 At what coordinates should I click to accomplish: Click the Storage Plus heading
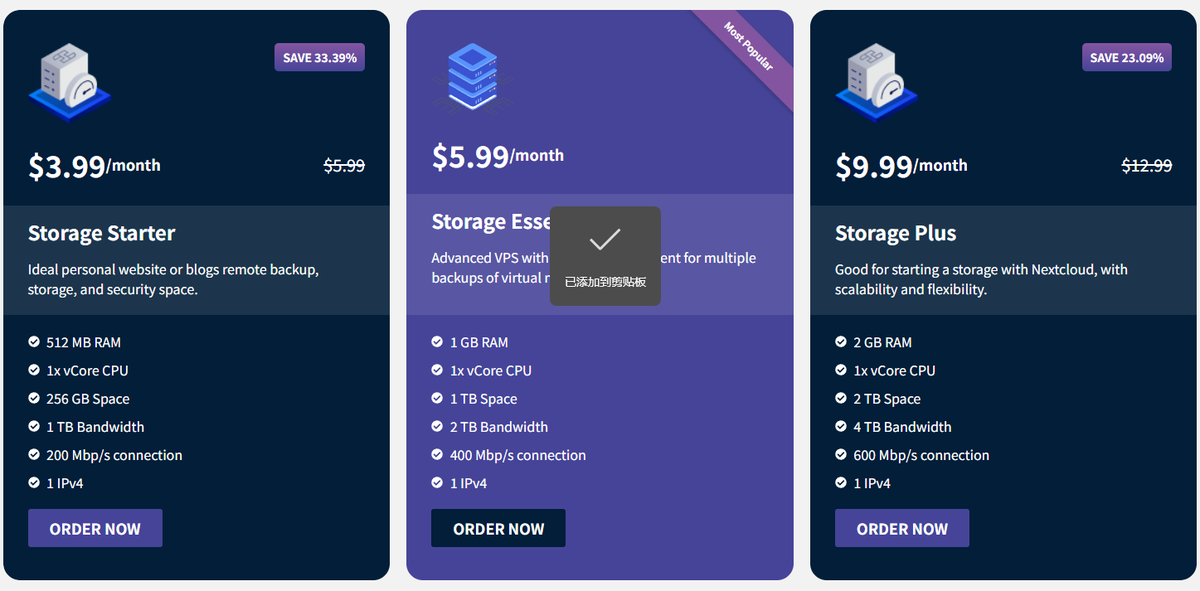click(x=896, y=234)
